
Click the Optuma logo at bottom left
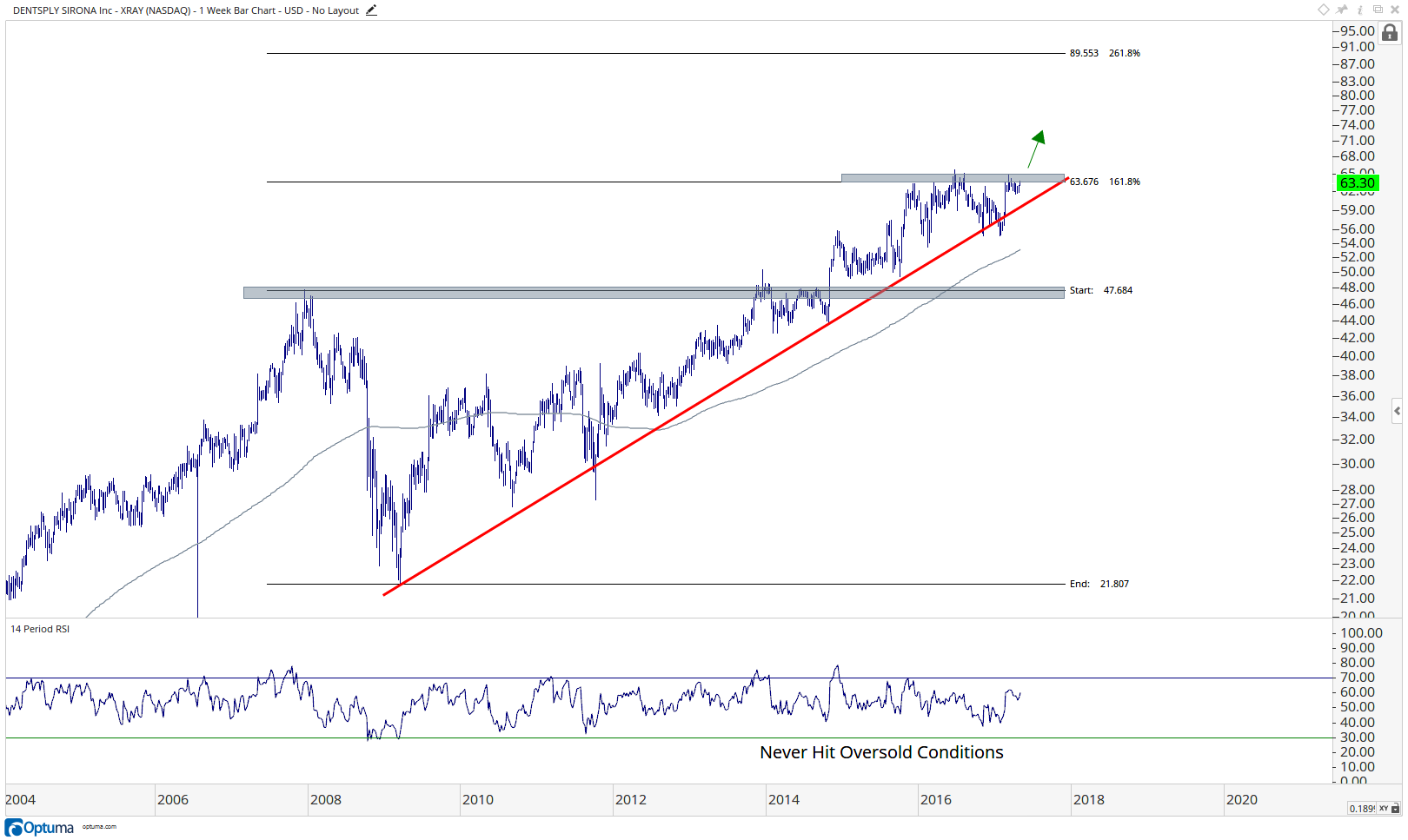pyautogui.click(x=40, y=827)
